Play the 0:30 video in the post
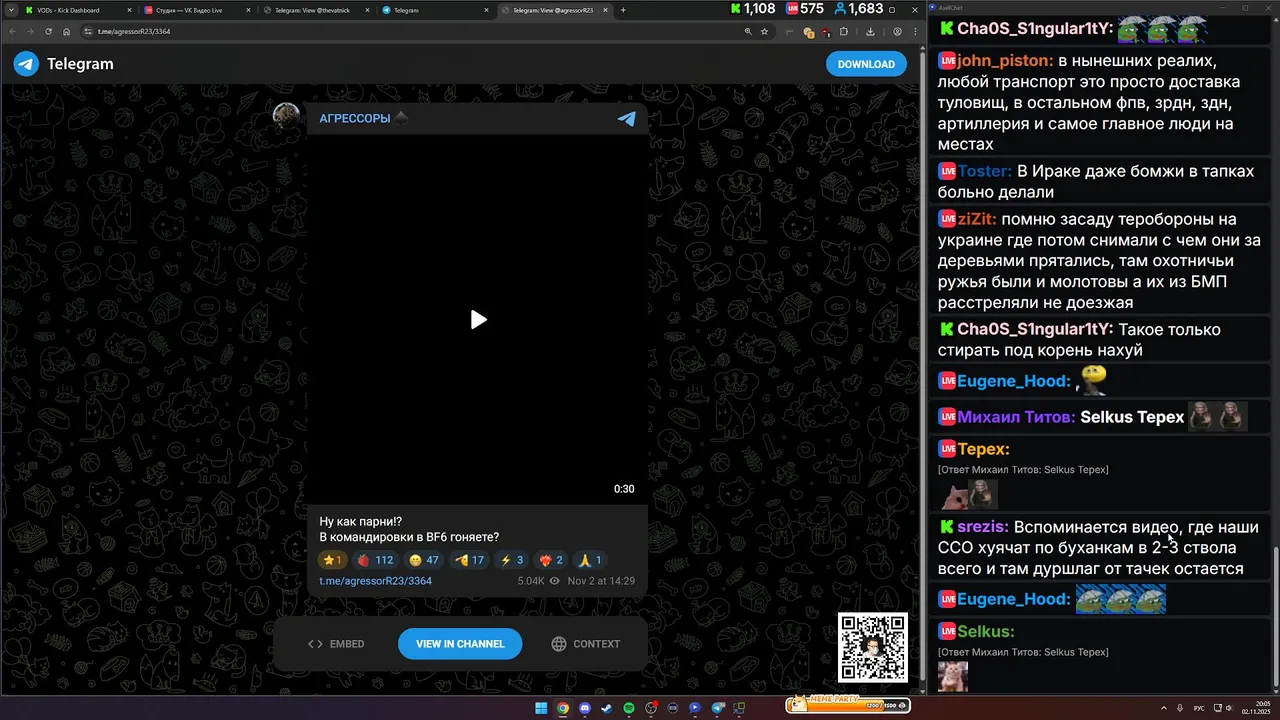Screen dimensions: 1280x720 pos(478,320)
